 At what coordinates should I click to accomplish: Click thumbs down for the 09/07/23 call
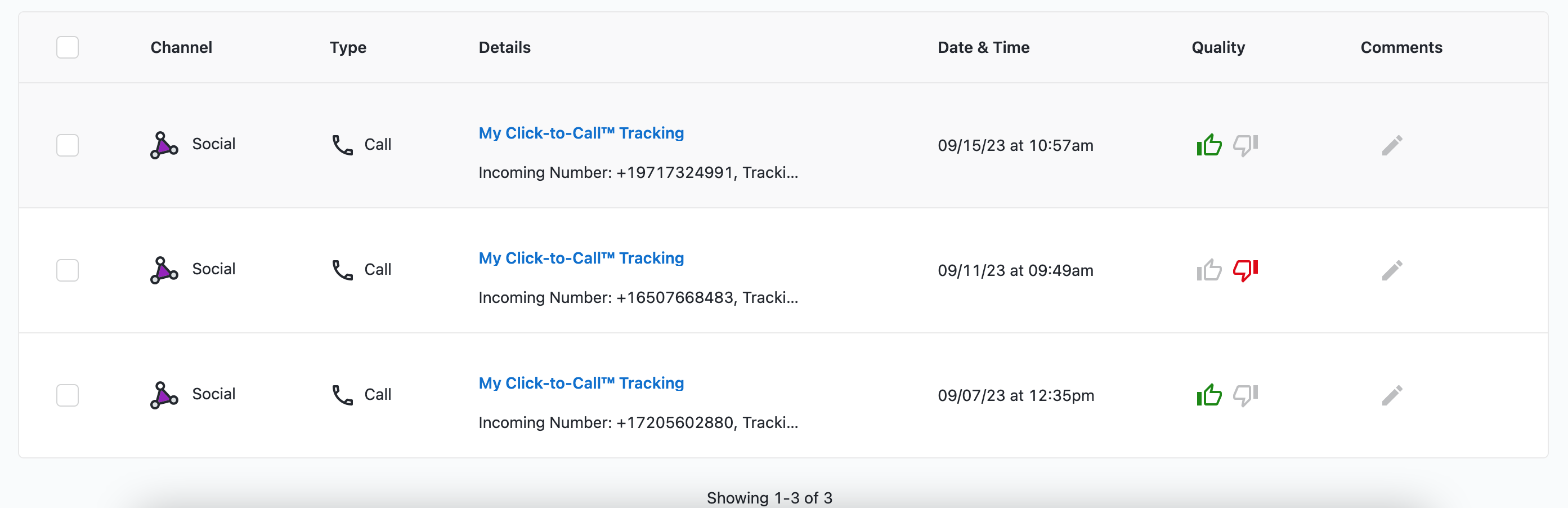coord(1246,395)
